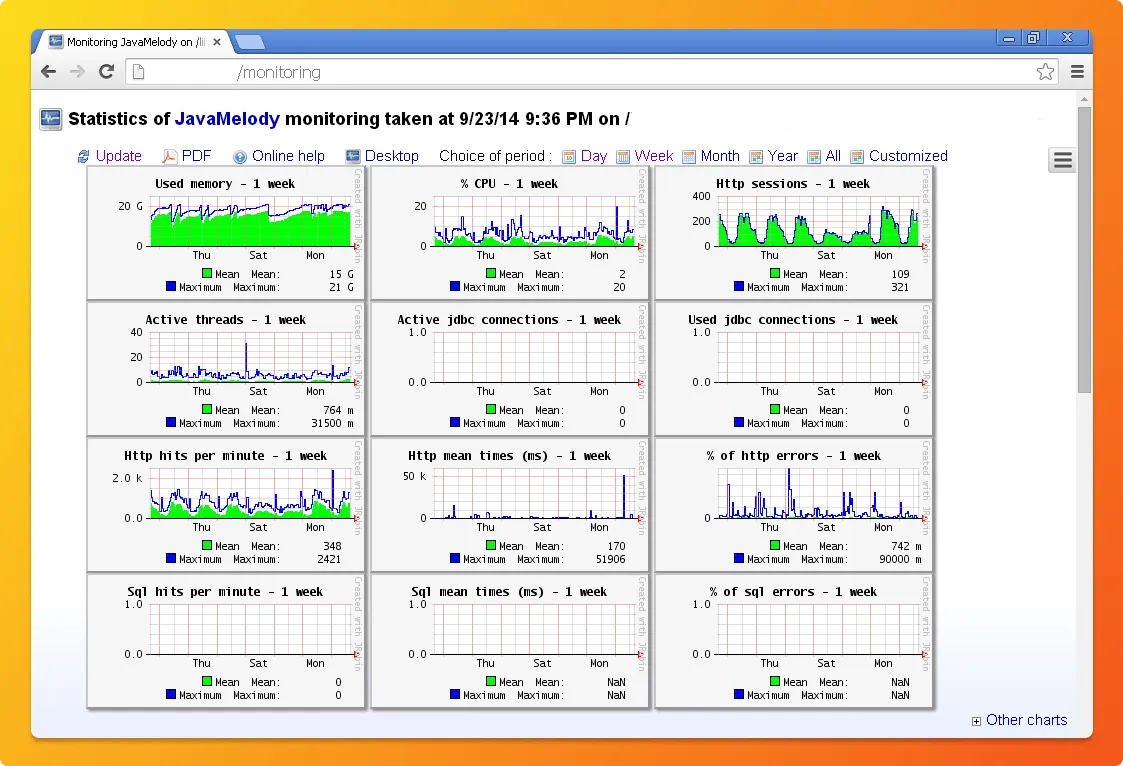
Task: Go back to previous page
Action: tap(48, 72)
